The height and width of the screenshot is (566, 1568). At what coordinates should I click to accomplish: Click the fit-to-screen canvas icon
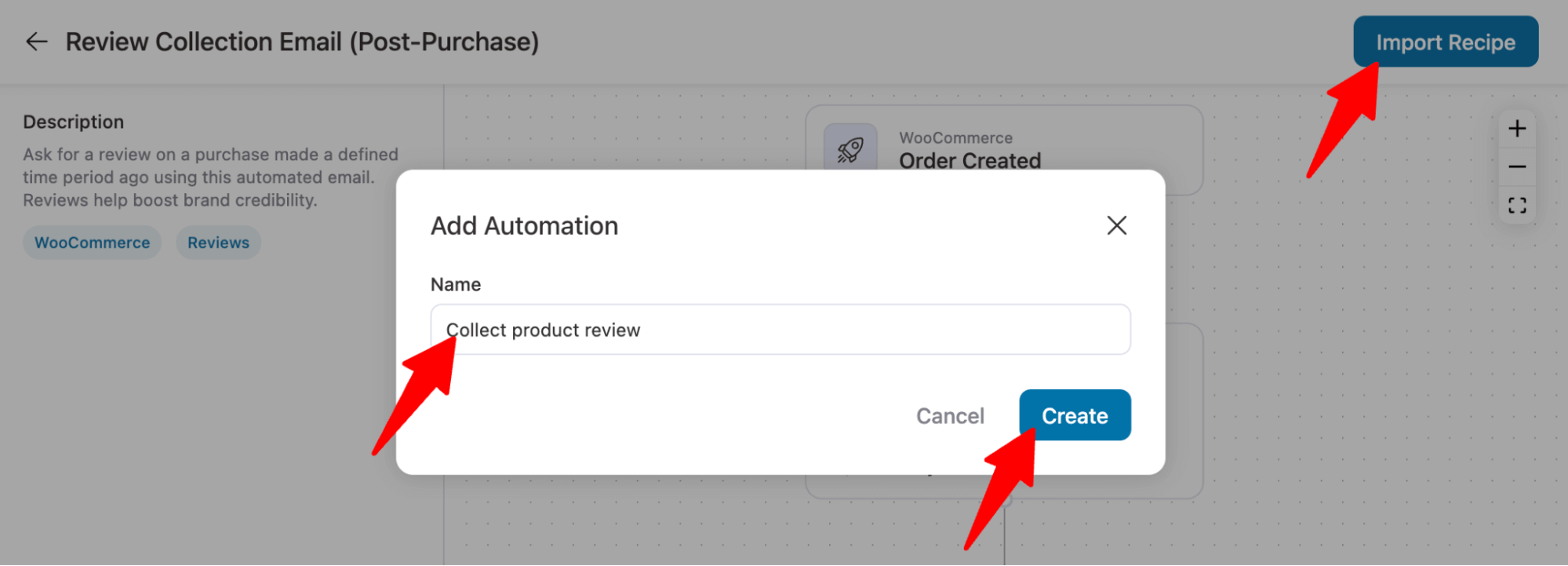(1518, 204)
